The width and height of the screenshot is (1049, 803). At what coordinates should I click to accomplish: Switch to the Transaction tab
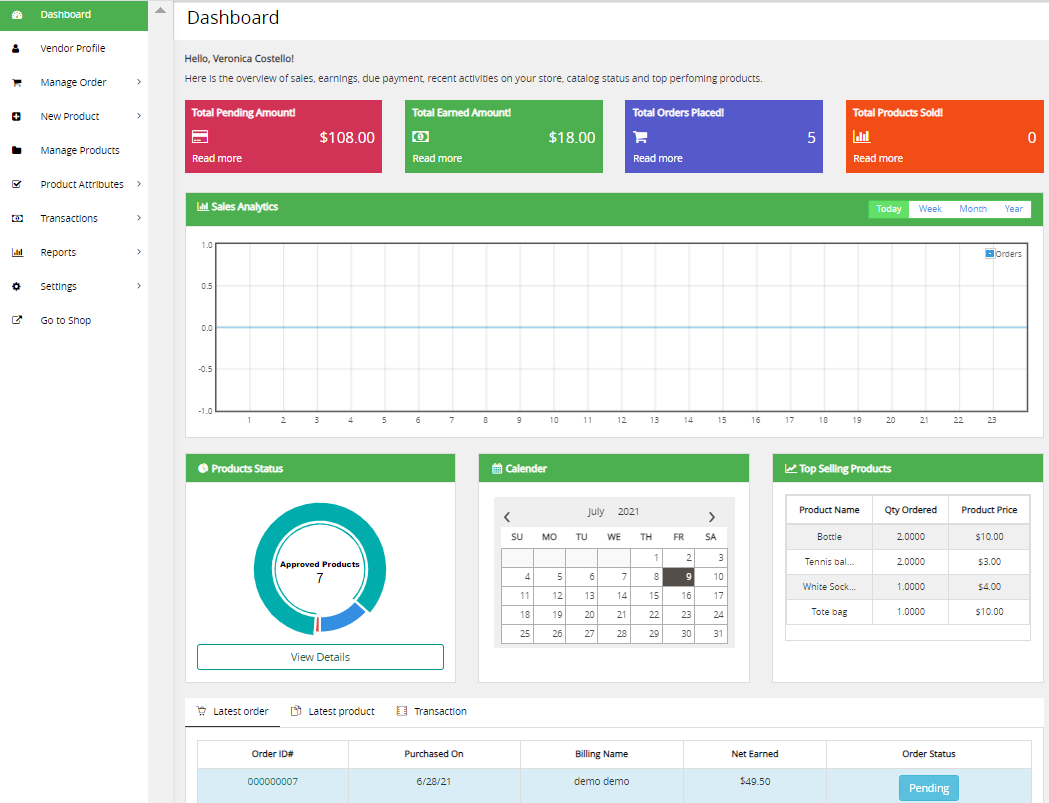point(431,711)
